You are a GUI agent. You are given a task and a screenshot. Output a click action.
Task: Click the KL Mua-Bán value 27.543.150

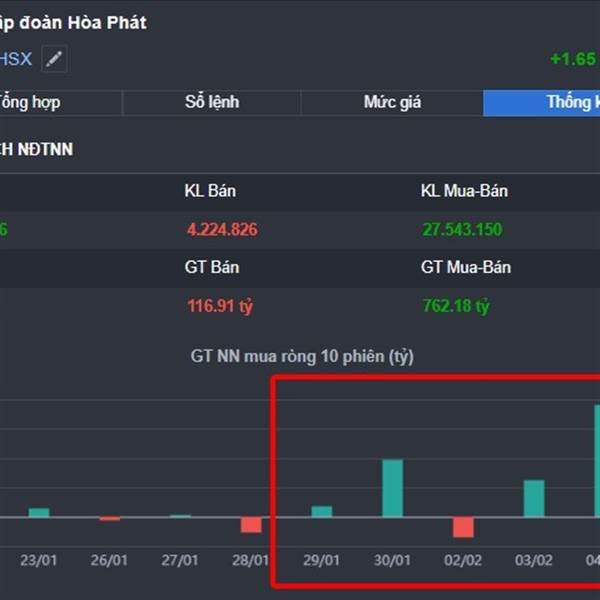tap(462, 230)
